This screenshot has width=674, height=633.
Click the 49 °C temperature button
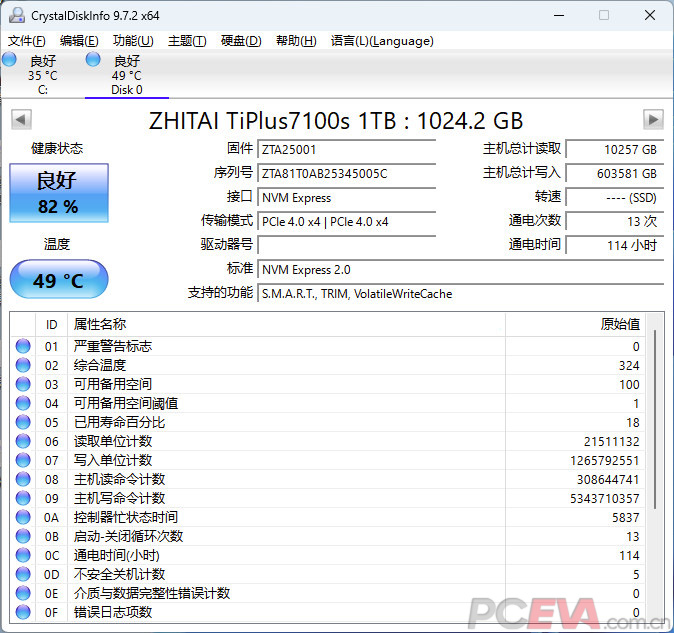58,280
